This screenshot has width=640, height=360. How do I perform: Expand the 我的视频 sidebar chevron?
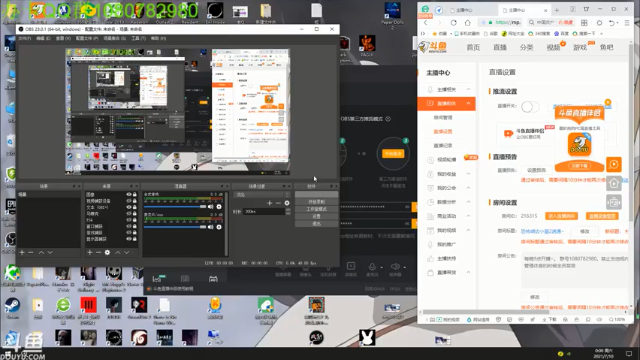pyautogui.click(x=468, y=230)
